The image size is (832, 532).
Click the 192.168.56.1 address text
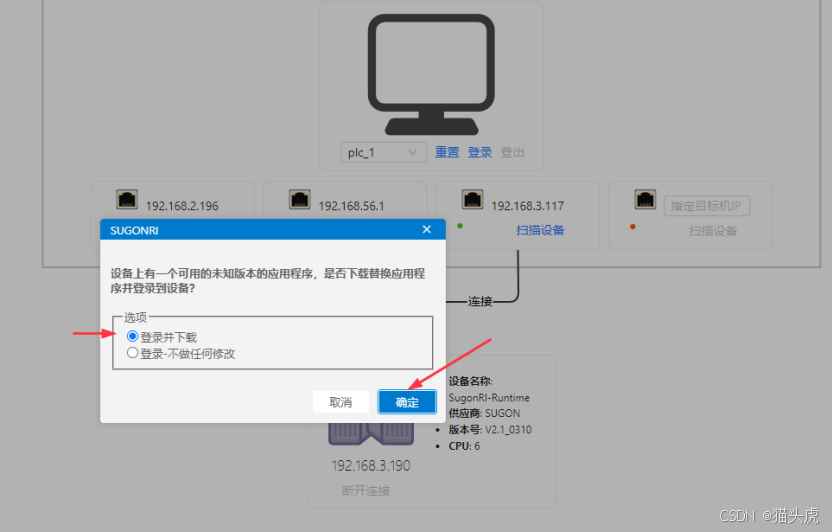click(x=351, y=206)
